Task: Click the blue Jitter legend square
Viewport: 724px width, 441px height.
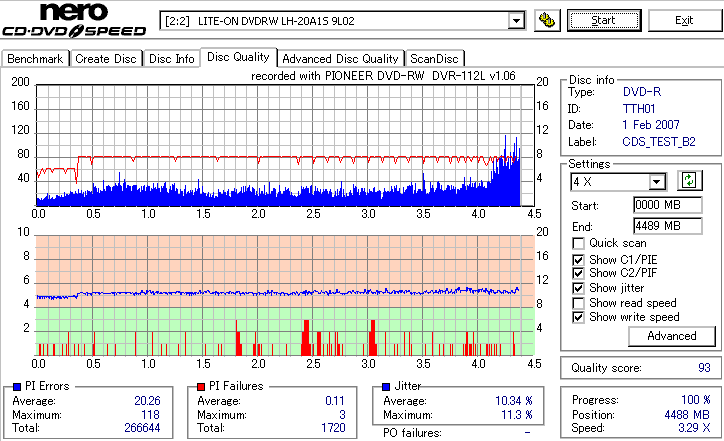Action: coord(386,387)
